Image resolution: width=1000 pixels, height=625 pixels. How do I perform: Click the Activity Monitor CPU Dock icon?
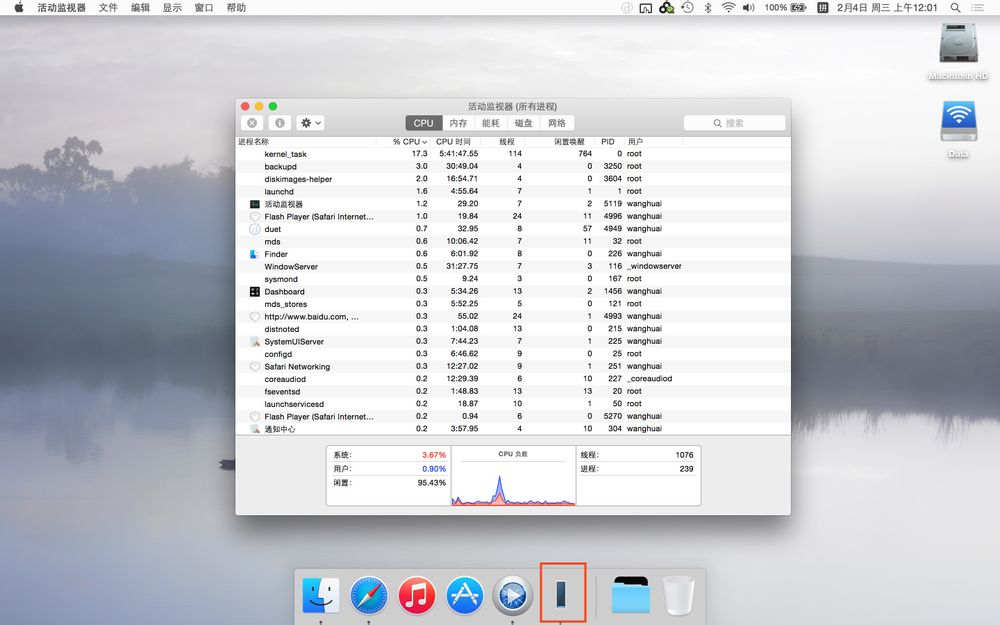(x=561, y=595)
